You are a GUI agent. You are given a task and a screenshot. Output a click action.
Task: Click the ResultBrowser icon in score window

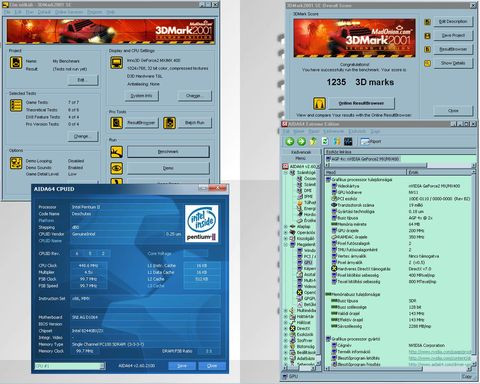427,49
